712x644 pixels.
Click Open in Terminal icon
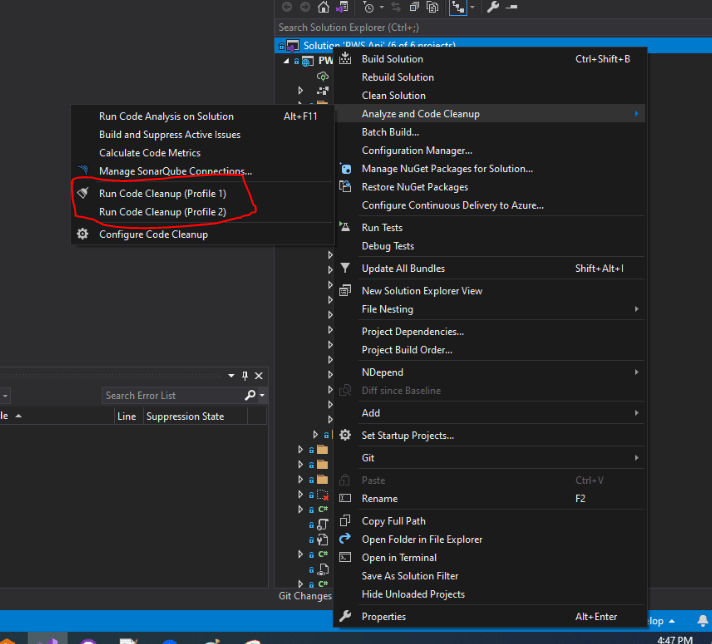pos(345,557)
